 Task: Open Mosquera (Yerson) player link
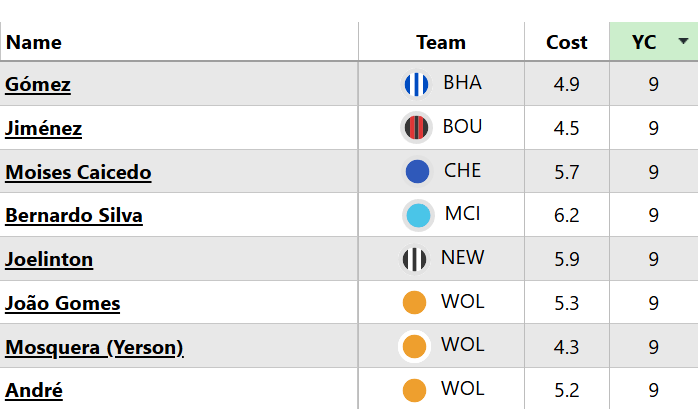94,347
